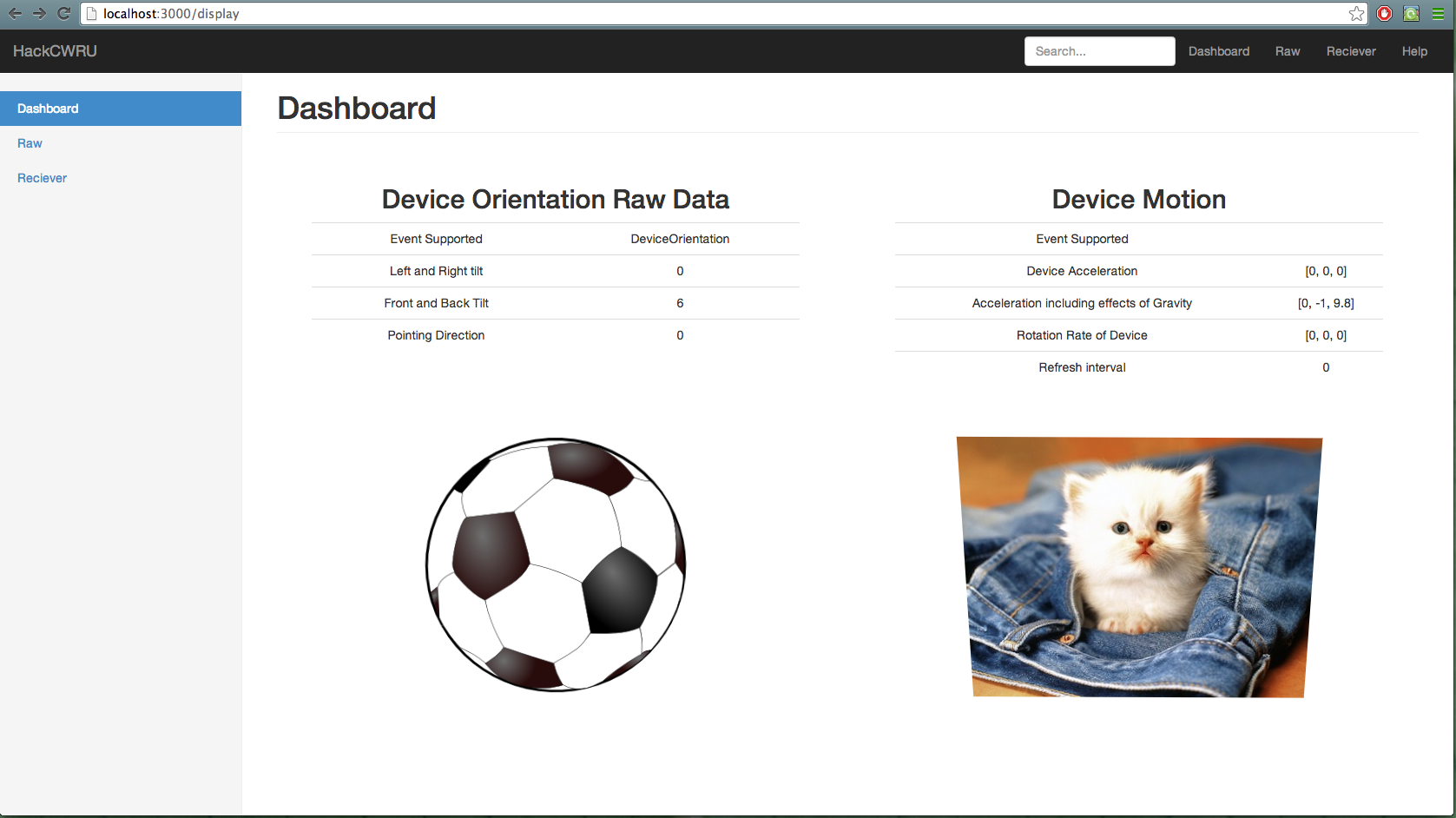Click the kitten in jeans image
This screenshot has width=1456, height=818.
[x=1139, y=567]
